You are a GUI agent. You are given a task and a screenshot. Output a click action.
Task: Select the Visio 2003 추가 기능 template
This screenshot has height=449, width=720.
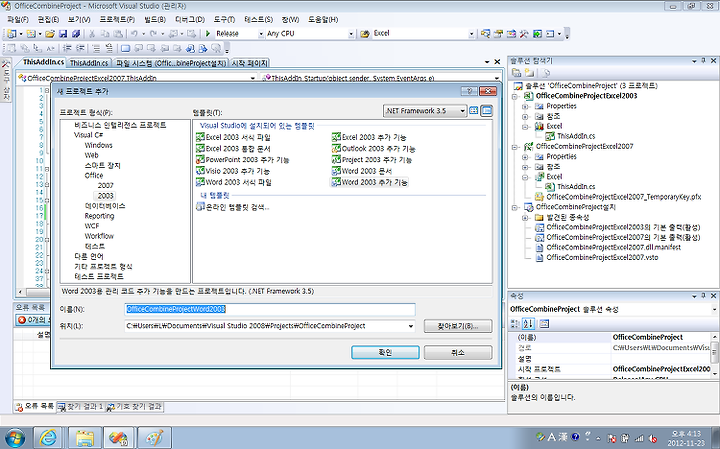[x=233, y=171]
